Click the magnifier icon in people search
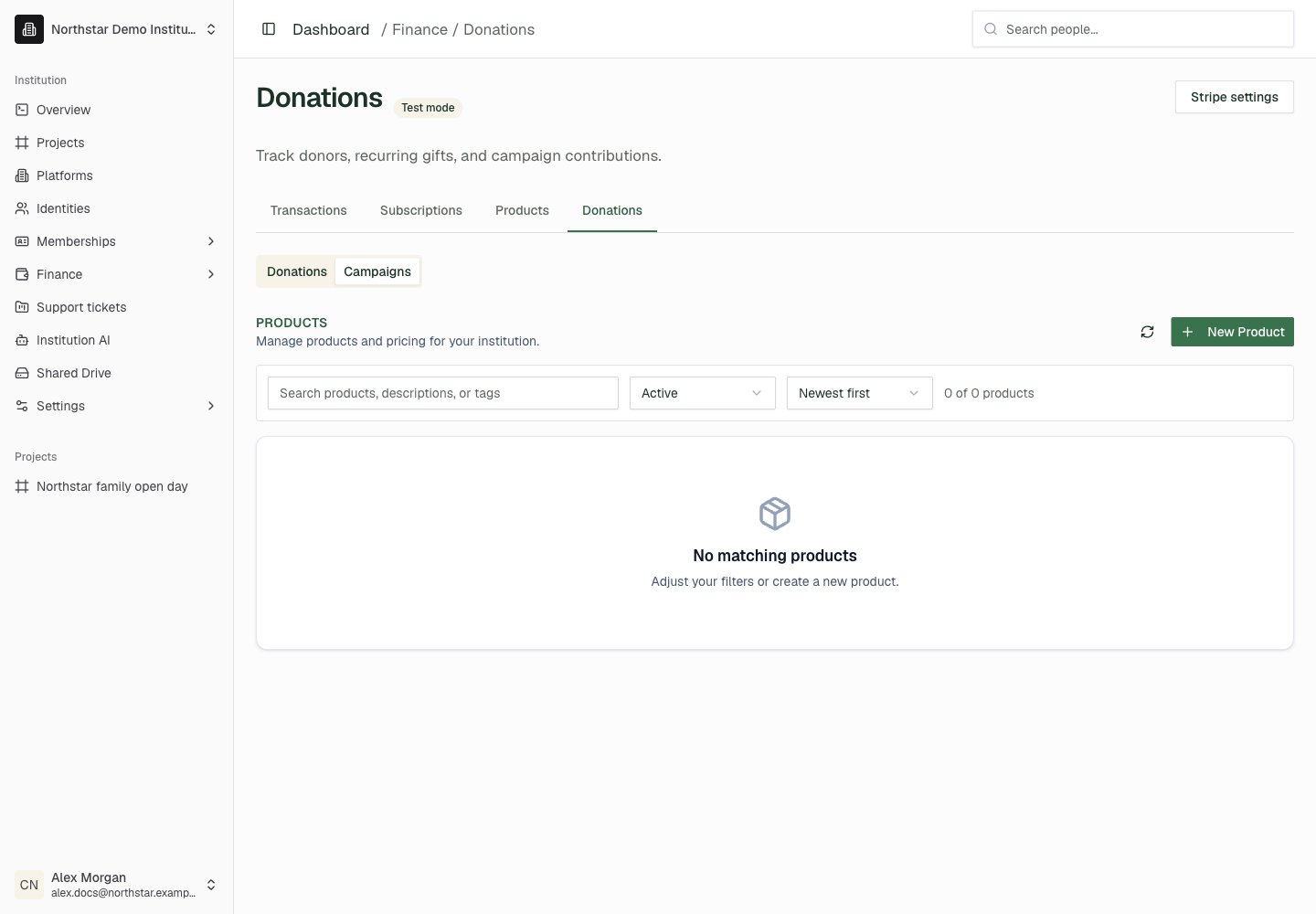Viewport: 1316px width, 914px height. (991, 29)
